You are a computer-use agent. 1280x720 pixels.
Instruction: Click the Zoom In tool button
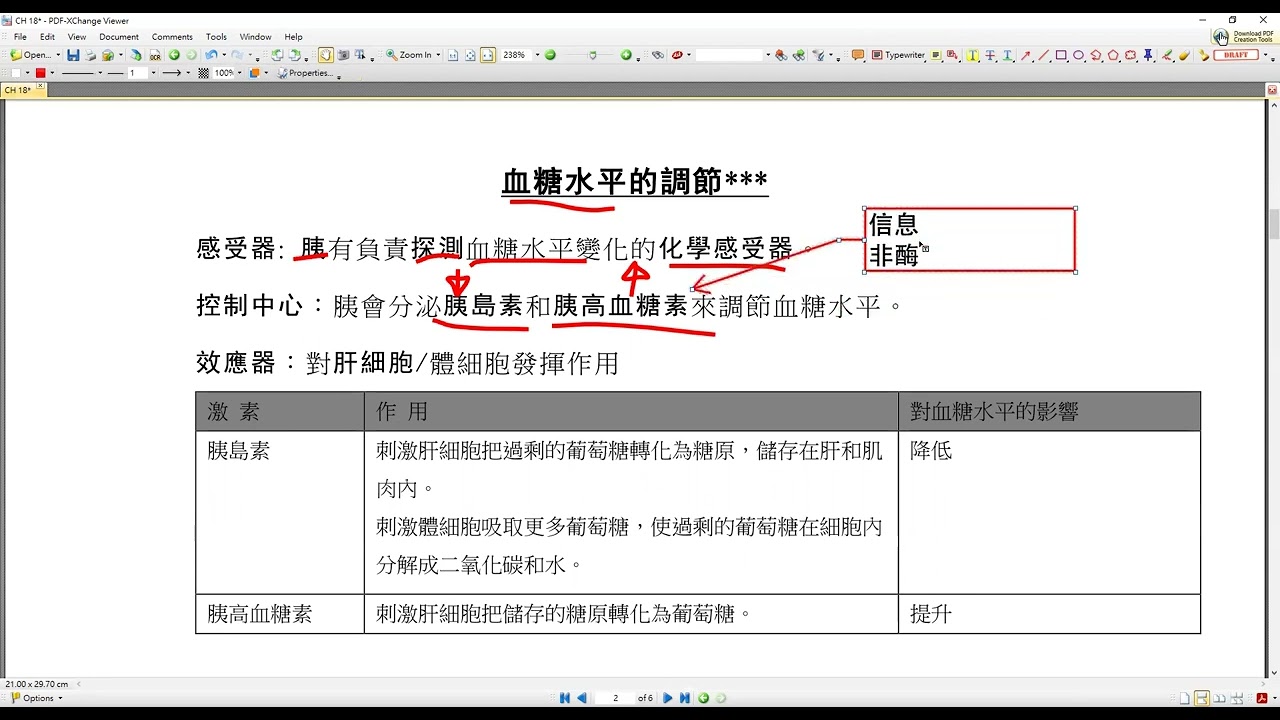(411, 55)
